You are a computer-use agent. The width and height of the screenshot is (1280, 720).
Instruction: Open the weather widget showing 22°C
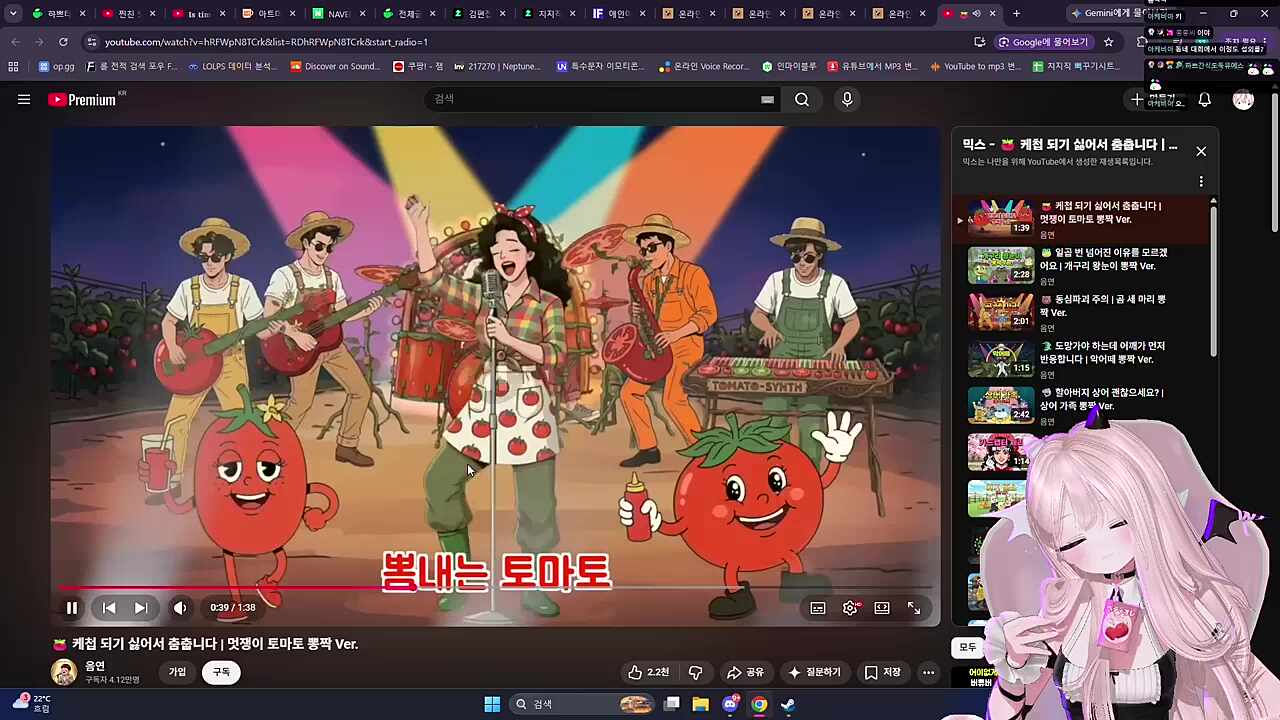click(x=31, y=703)
